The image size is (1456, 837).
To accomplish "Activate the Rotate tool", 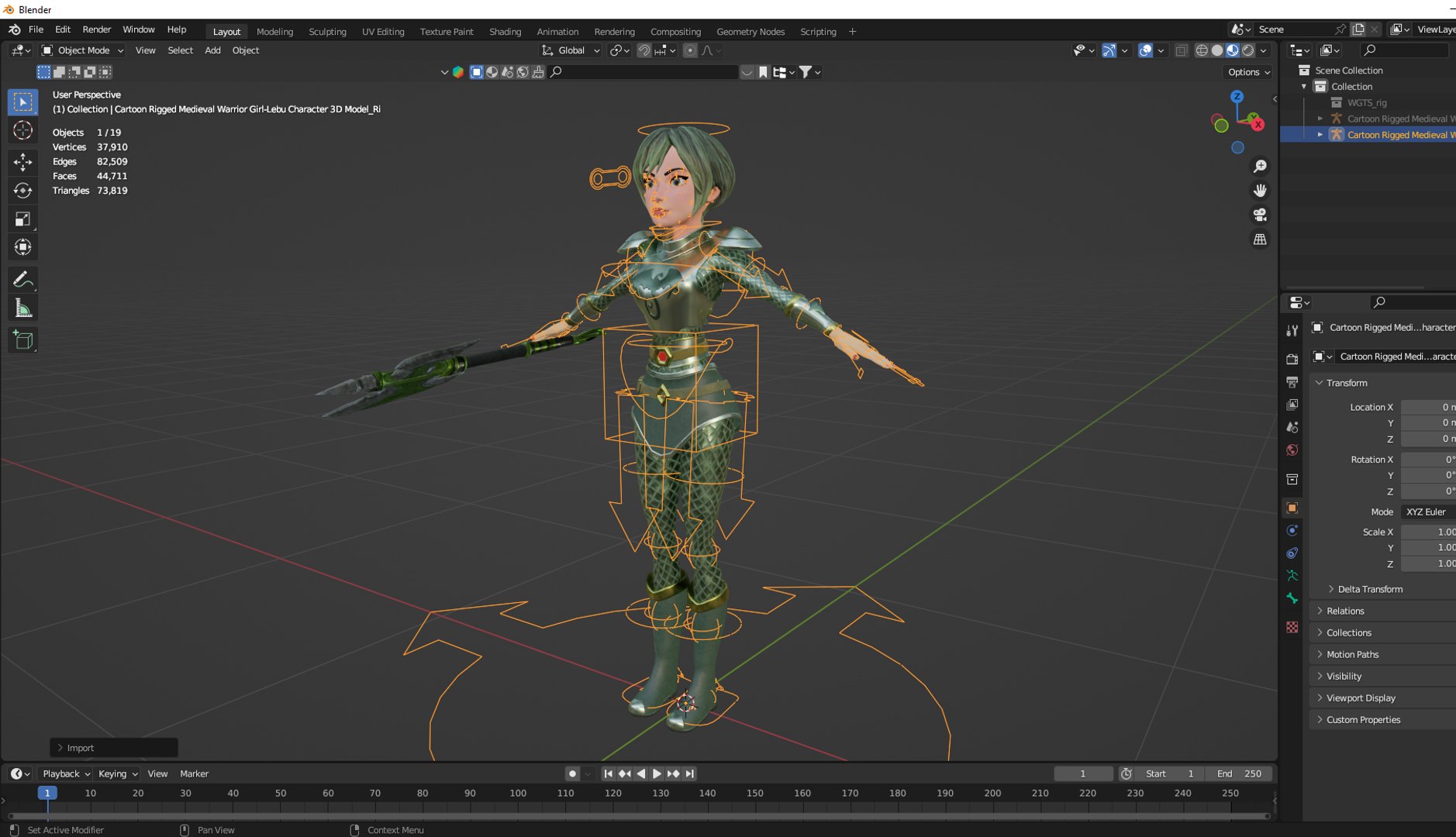I will click(22, 190).
